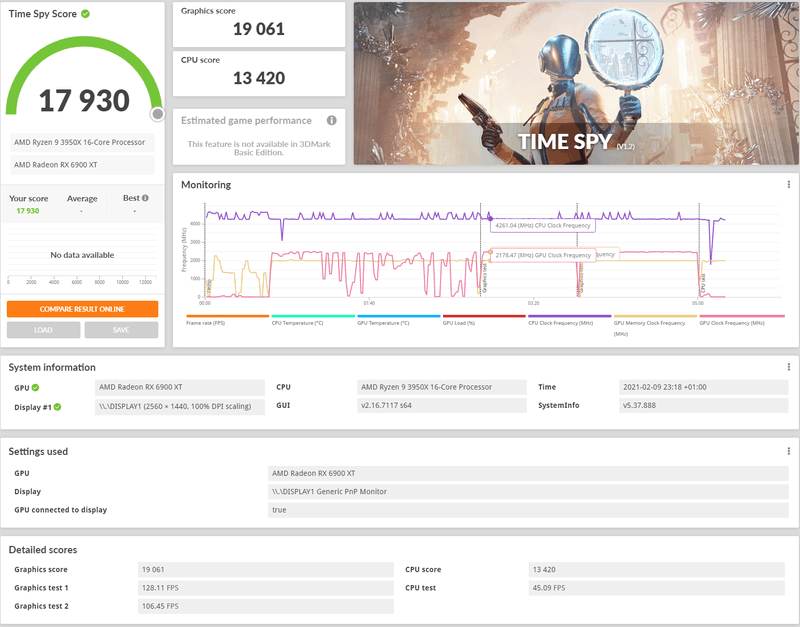Toggle the CPU Clock Frequency legend item
Viewport: 800px width, 627px height.
point(569,320)
